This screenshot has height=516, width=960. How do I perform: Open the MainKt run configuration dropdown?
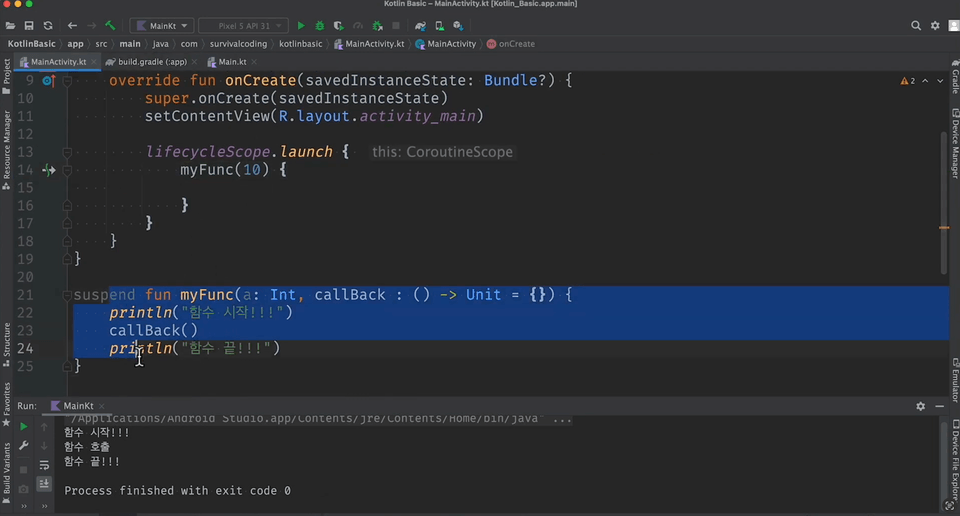click(162, 26)
